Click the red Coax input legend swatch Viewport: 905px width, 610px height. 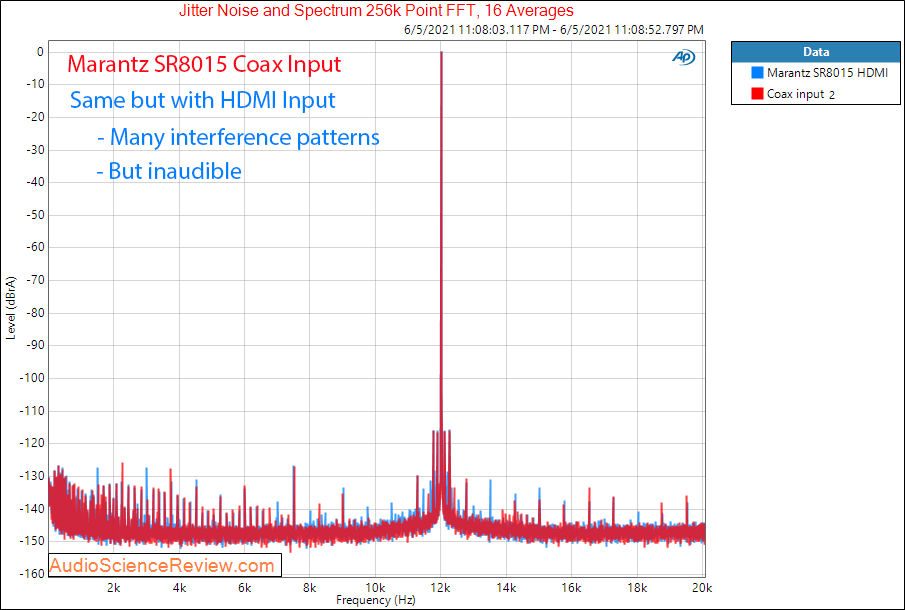click(757, 93)
